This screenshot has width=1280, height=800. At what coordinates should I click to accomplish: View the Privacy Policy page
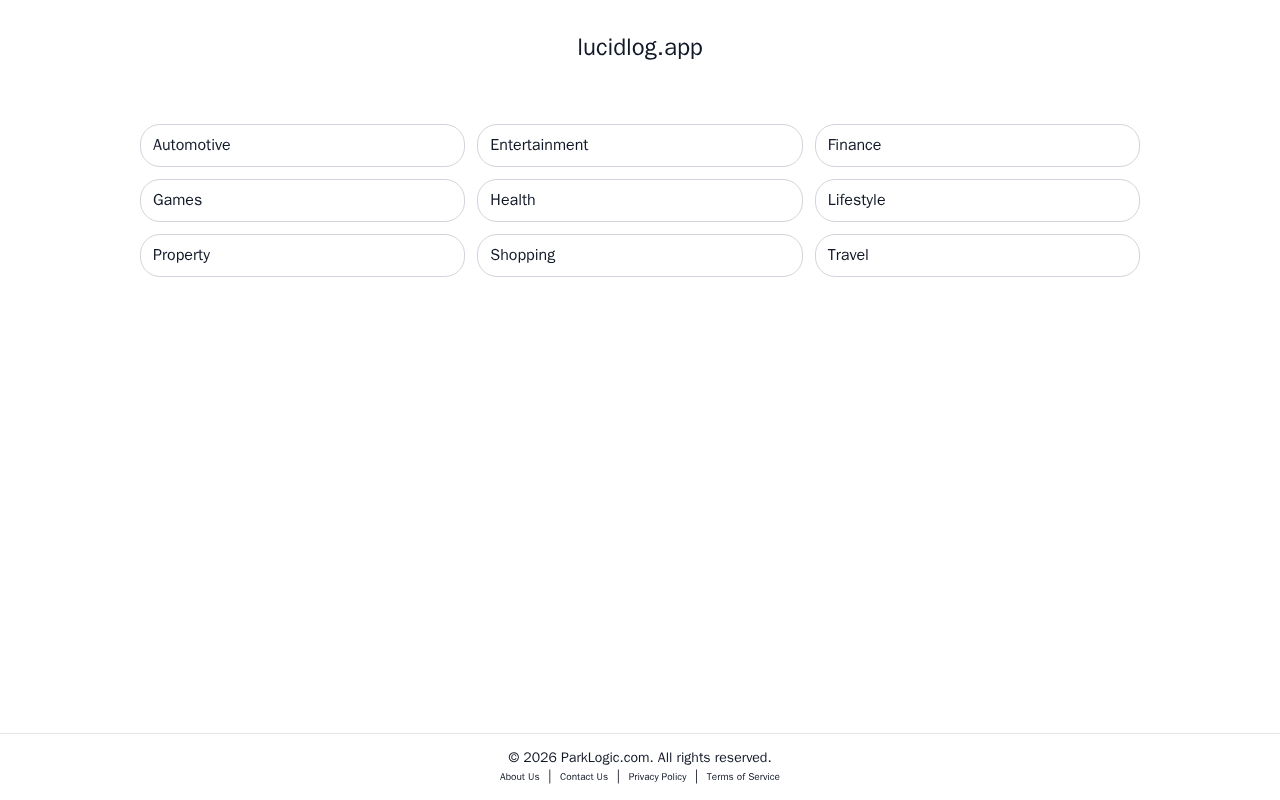click(657, 777)
